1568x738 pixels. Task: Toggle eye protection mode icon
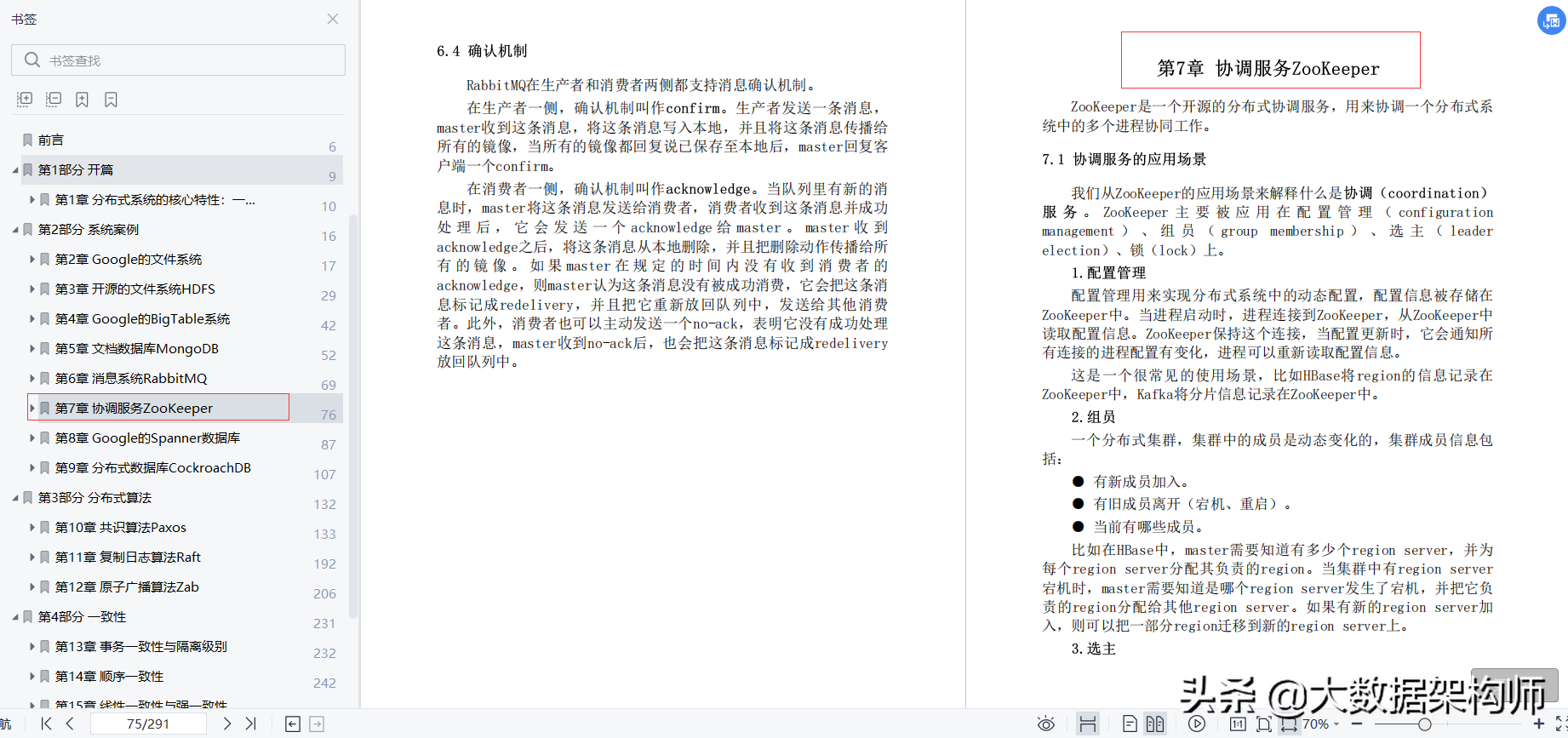coord(1046,724)
